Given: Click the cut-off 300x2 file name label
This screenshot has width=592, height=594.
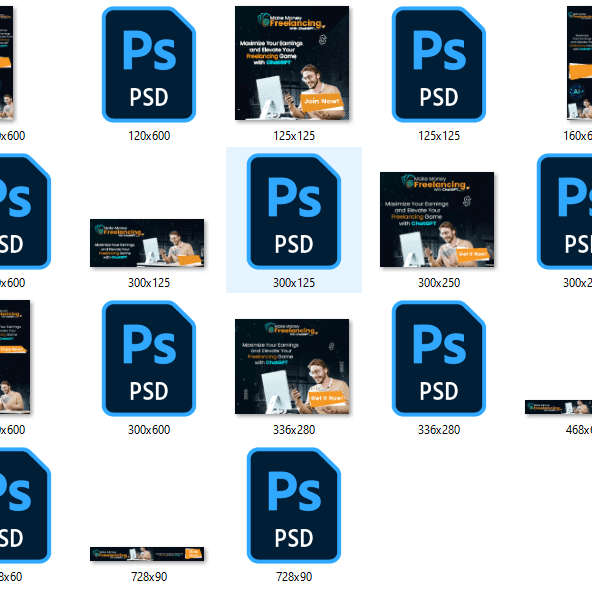Looking at the screenshot, I should tap(577, 283).
